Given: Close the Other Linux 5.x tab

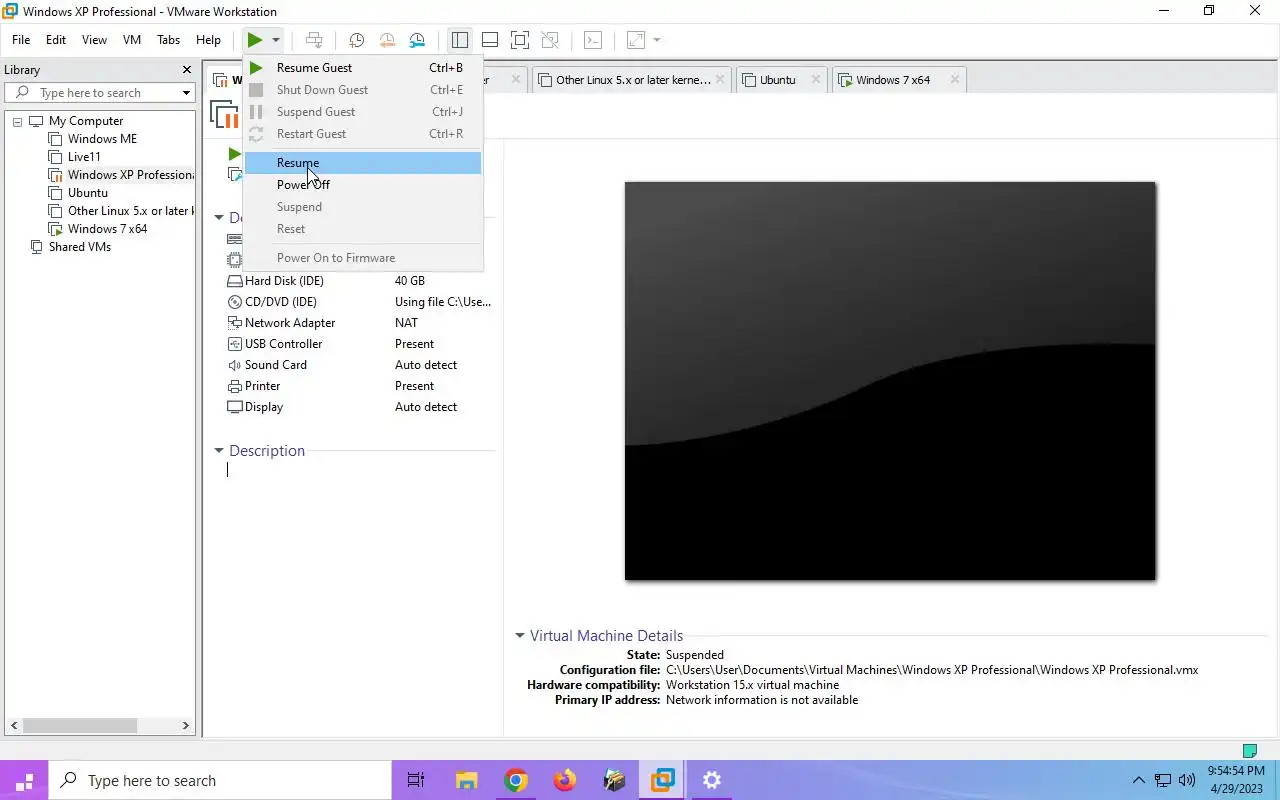Looking at the screenshot, I should click(720, 80).
